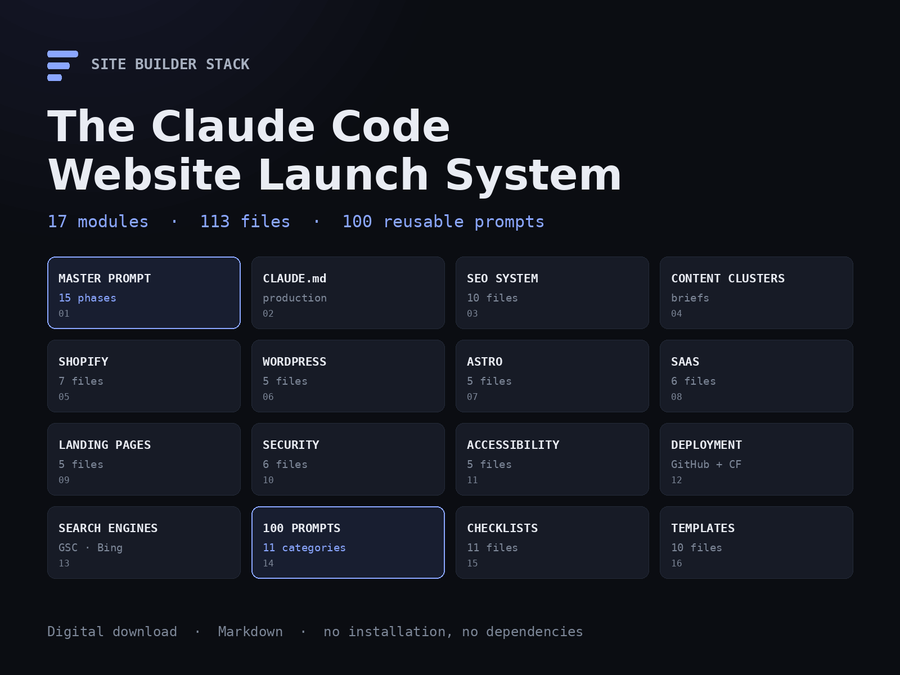900x675 pixels.
Task: Open the MASTER PROMPT module card
Action: (x=144, y=293)
